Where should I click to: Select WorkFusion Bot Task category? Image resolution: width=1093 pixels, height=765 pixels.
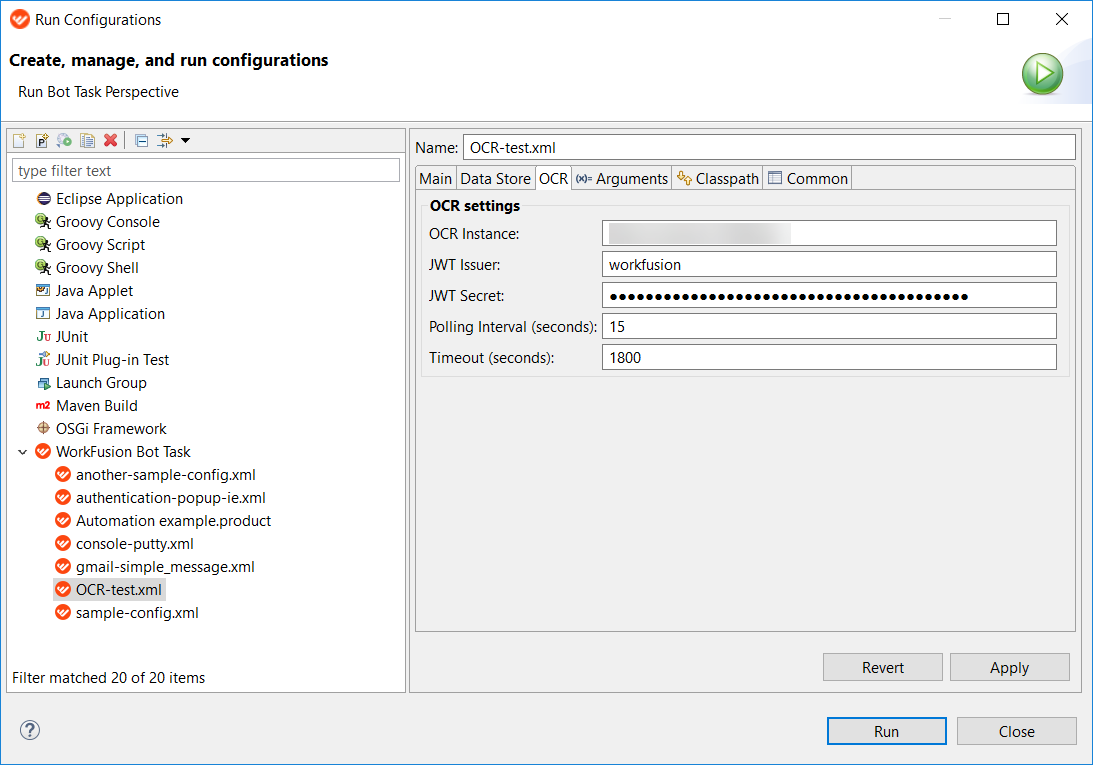pos(123,452)
